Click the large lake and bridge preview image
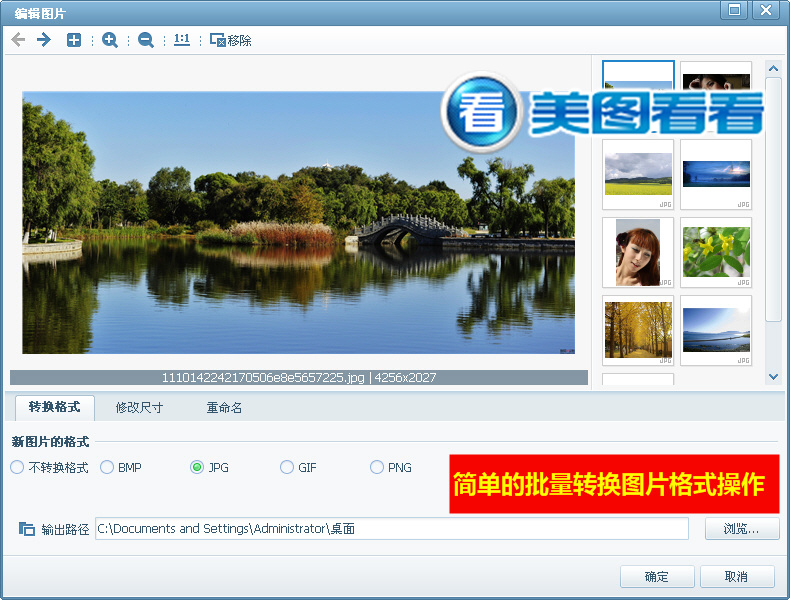 [298, 223]
